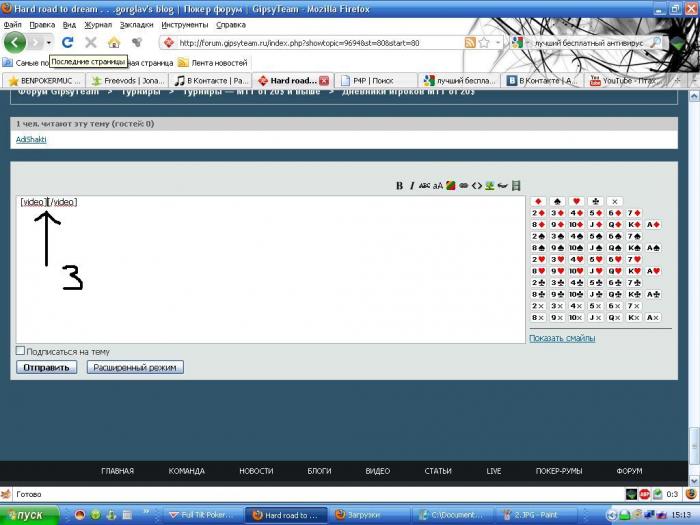Switch to Full Tilt Poker taskbar window
This screenshot has width=700, height=525.
[202, 515]
